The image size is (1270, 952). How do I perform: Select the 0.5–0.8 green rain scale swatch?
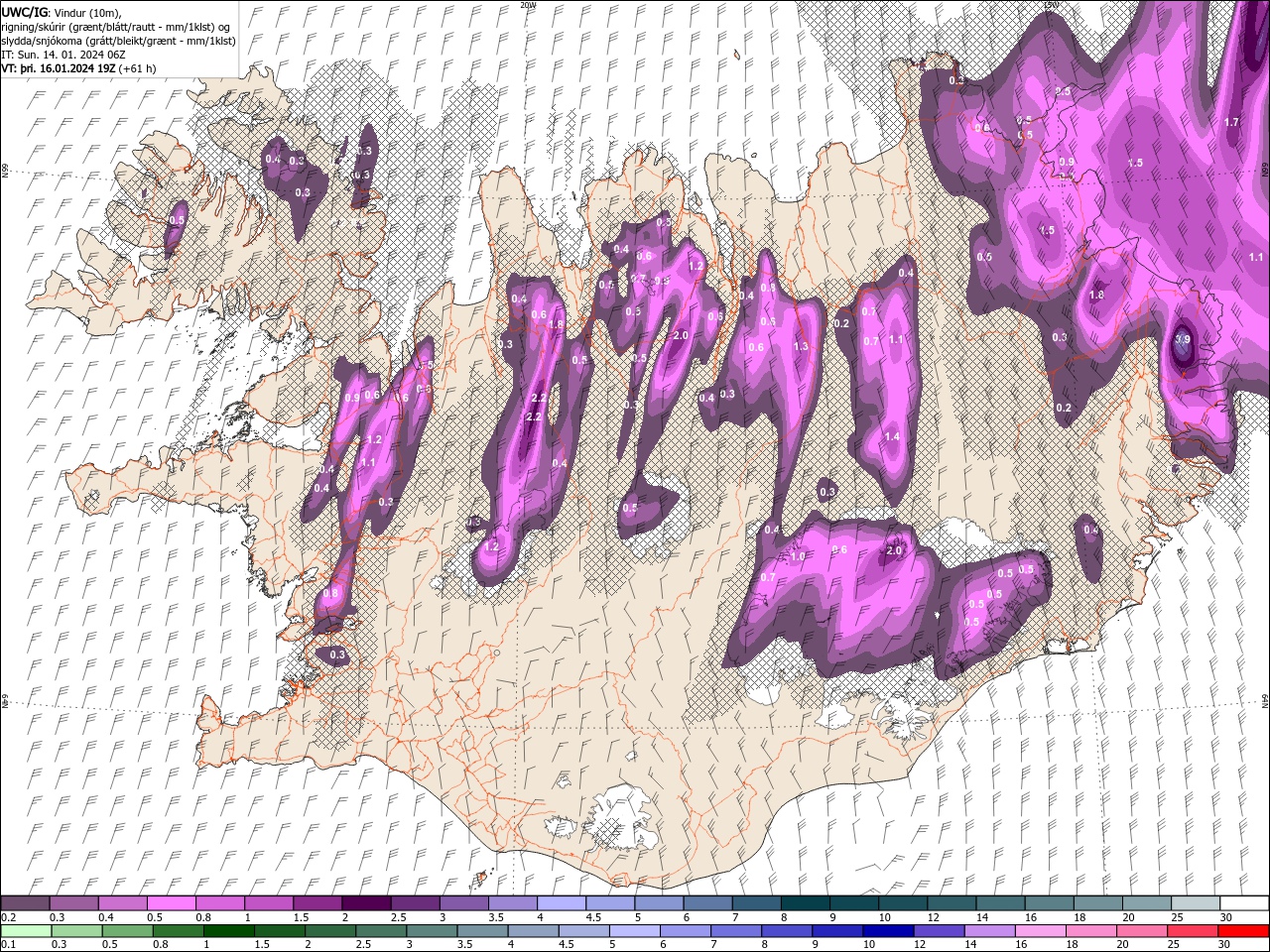[127, 931]
